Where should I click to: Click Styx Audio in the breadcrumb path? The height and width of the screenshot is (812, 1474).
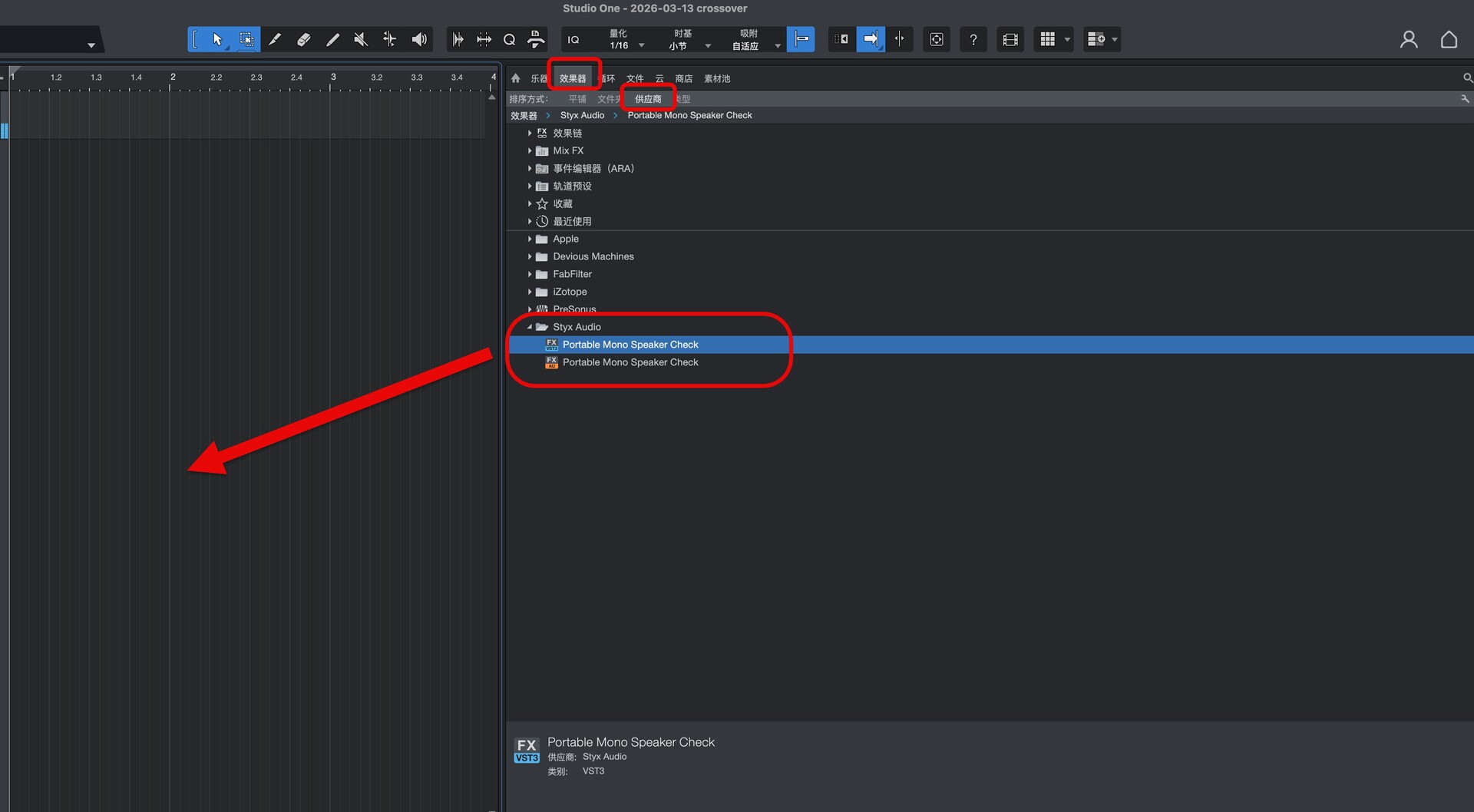click(582, 115)
